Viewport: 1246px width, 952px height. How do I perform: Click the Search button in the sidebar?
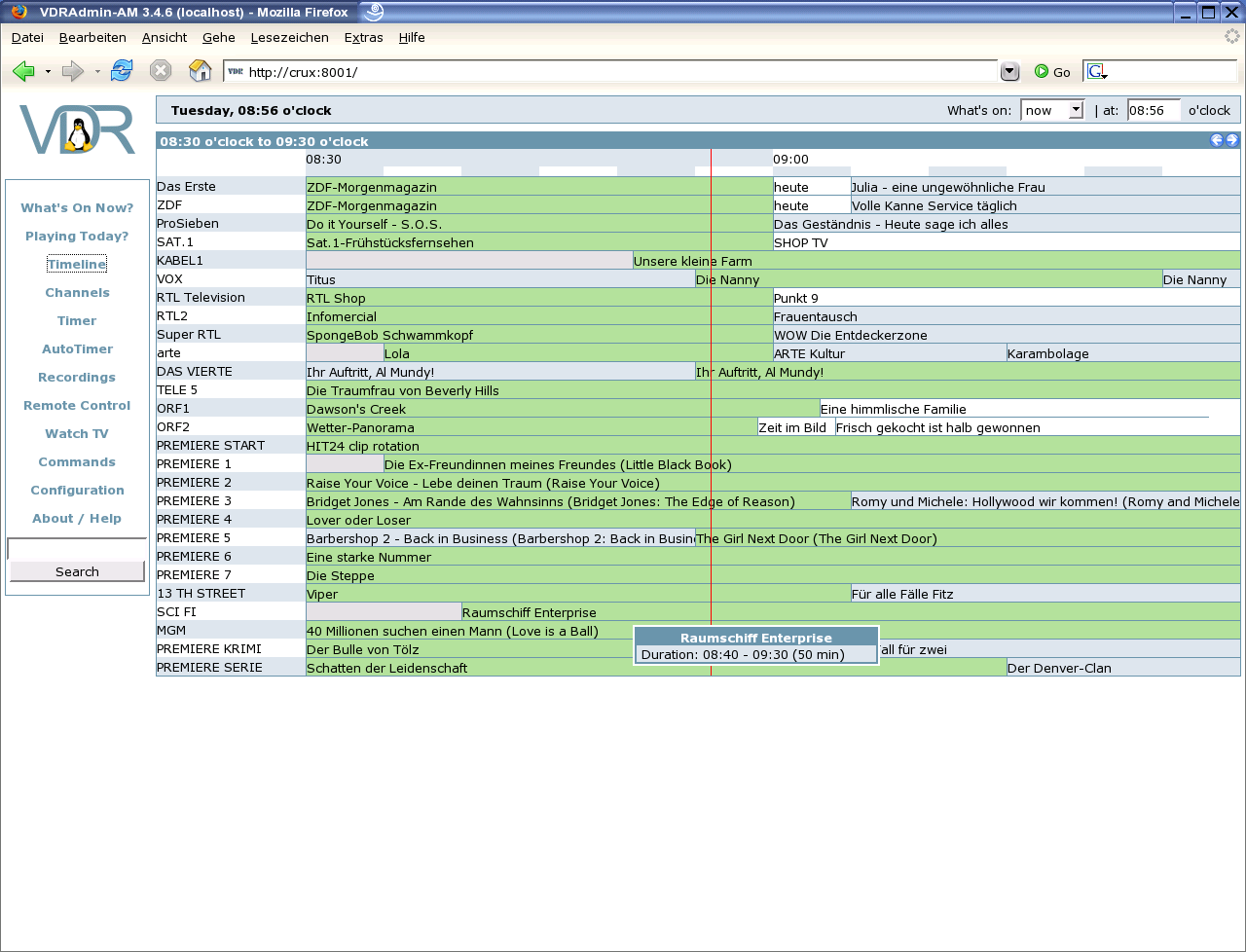click(x=77, y=571)
